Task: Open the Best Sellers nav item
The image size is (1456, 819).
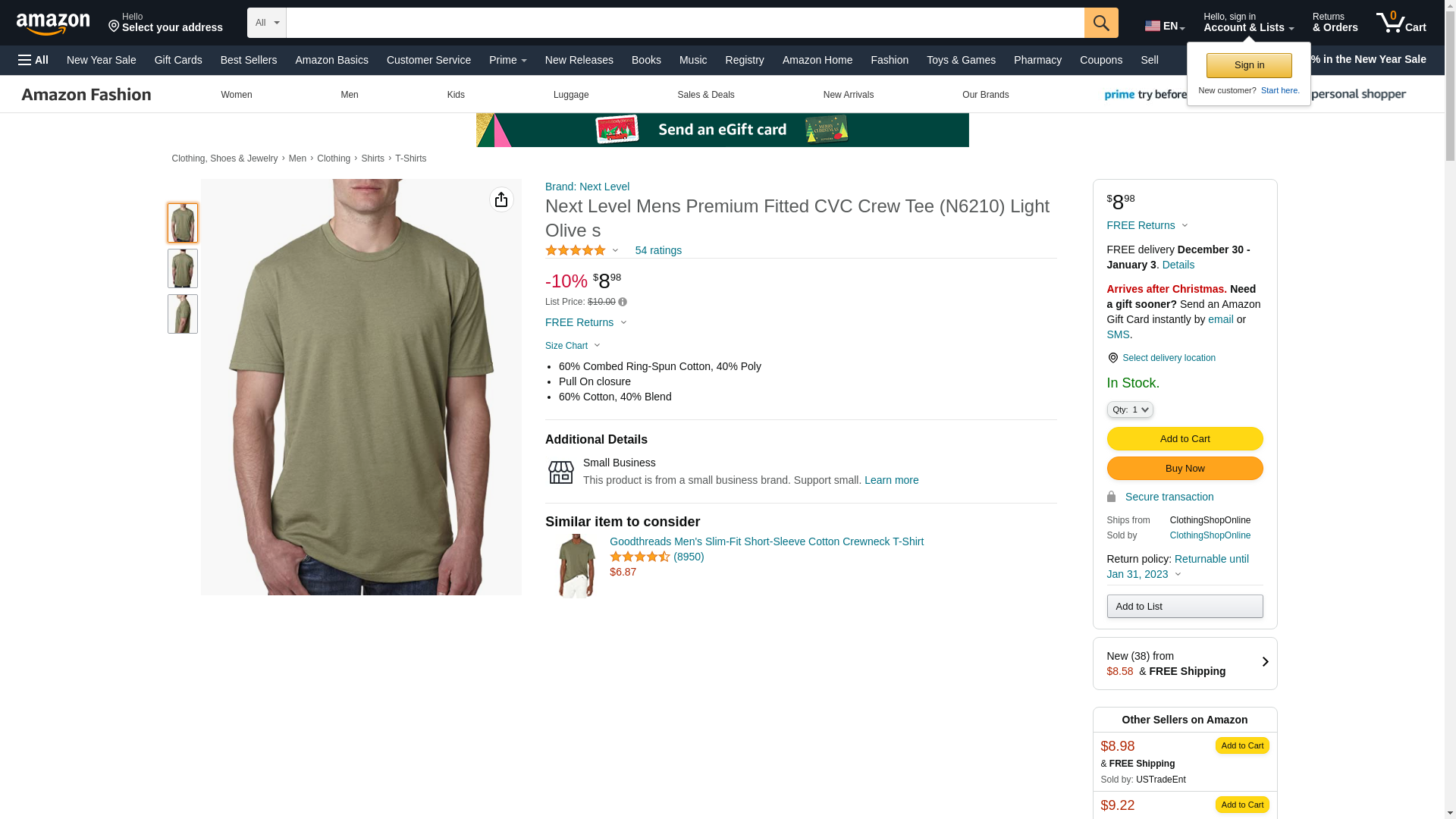Action: (x=248, y=60)
